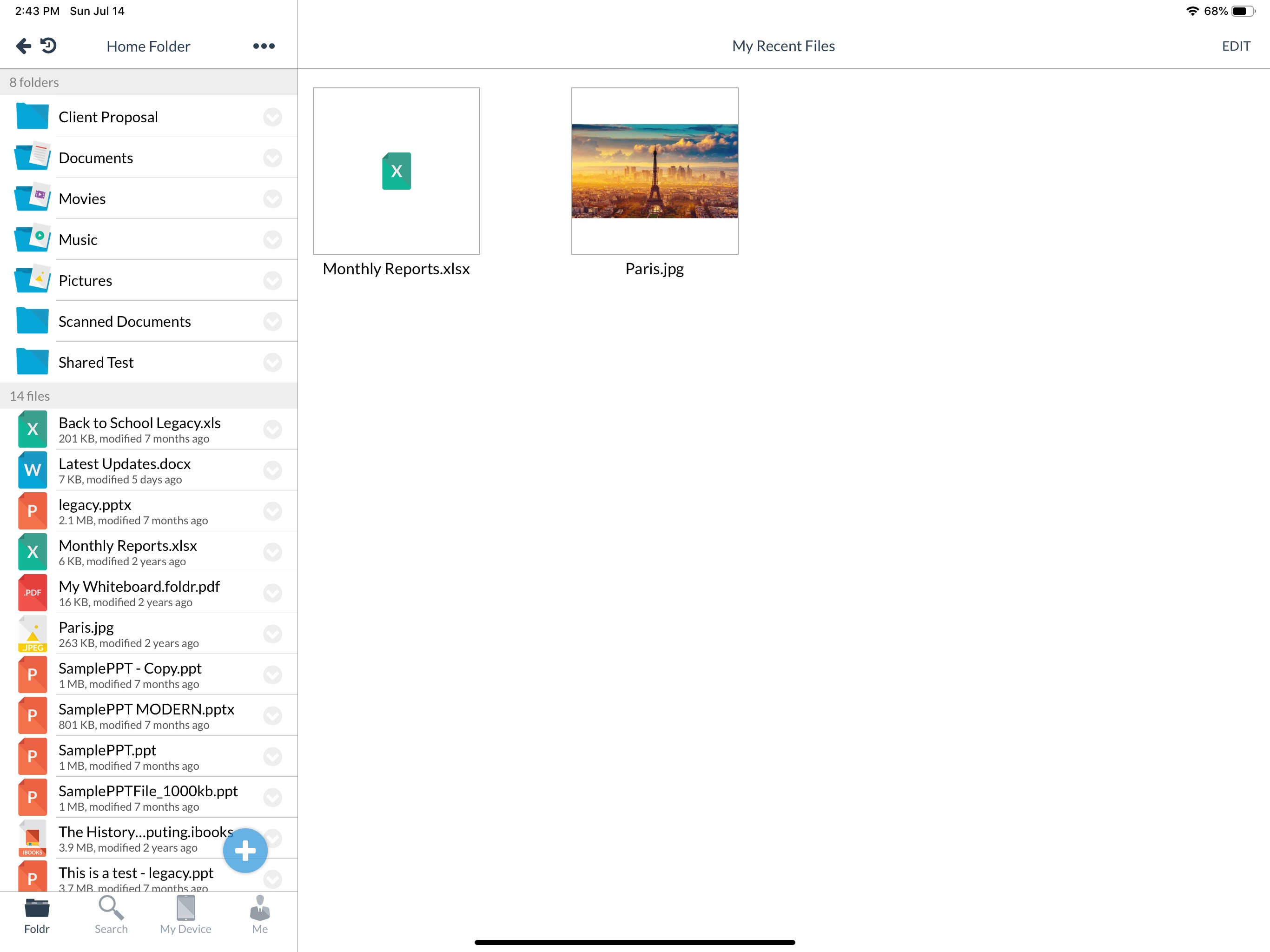This screenshot has height=952, width=1270.
Task: Select Scanned Documents folder name
Action: pyautogui.click(x=125, y=321)
